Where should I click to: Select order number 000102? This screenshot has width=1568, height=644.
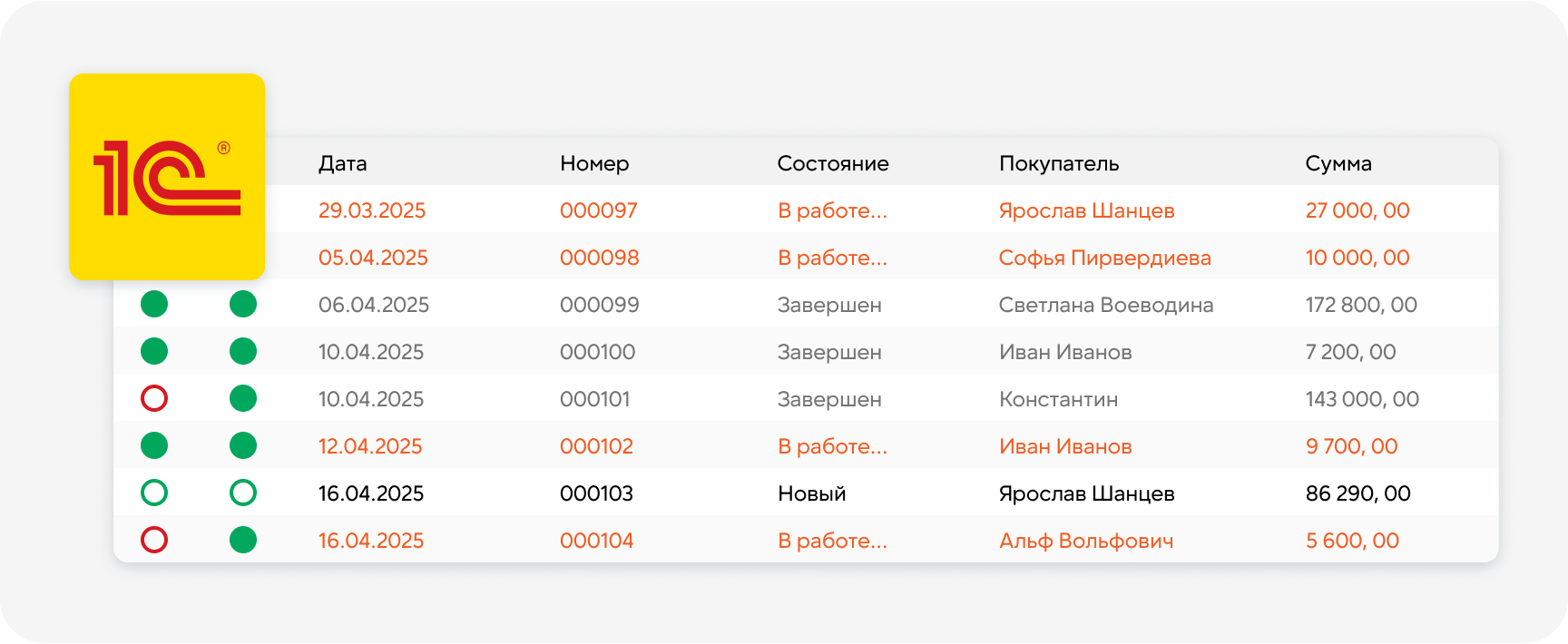click(x=597, y=446)
